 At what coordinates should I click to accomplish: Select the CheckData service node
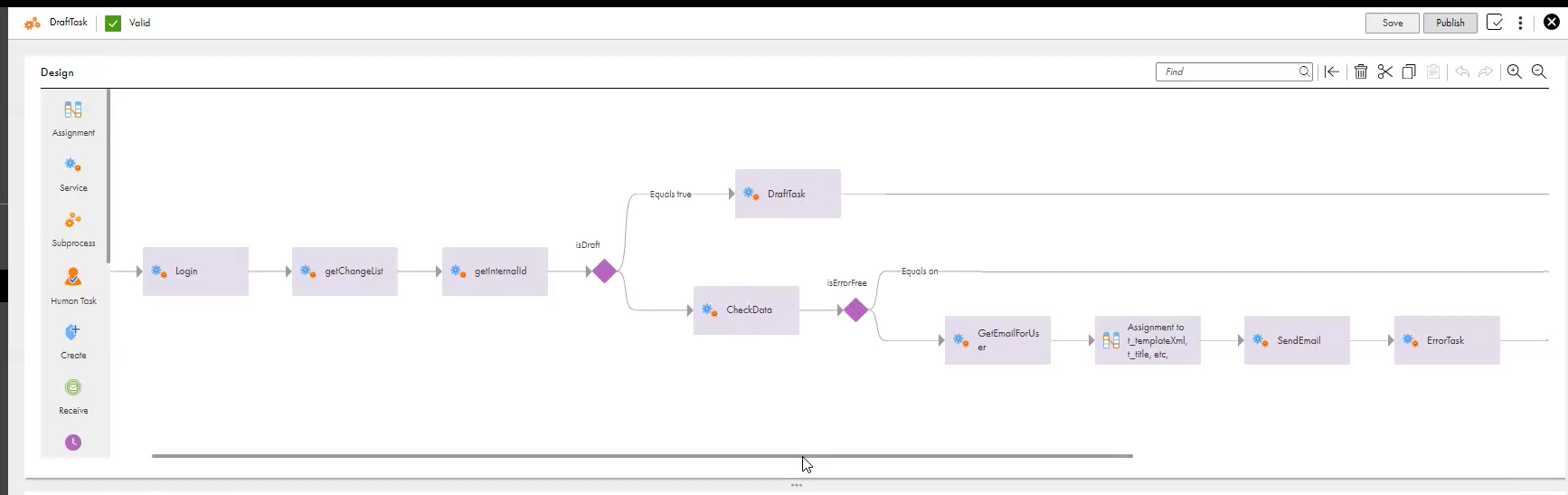click(746, 309)
